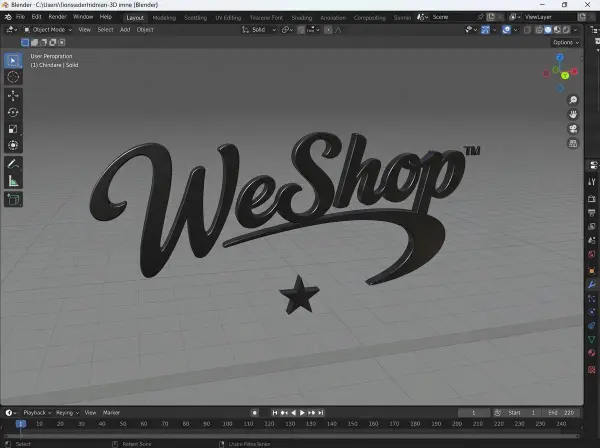
Task: Switch to rendered viewport shading
Action: click(x=566, y=30)
